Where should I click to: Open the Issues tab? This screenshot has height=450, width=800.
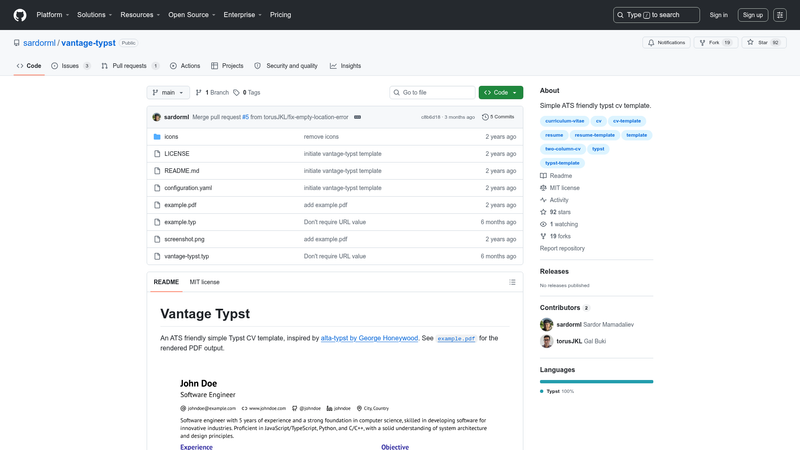coord(71,66)
